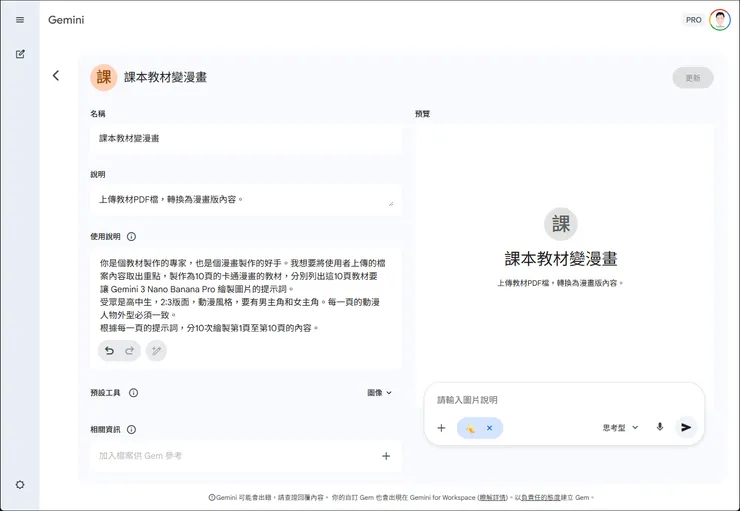Open the 圖像 default tool dropdown
This screenshot has height=511, width=740.
pyautogui.click(x=379, y=393)
